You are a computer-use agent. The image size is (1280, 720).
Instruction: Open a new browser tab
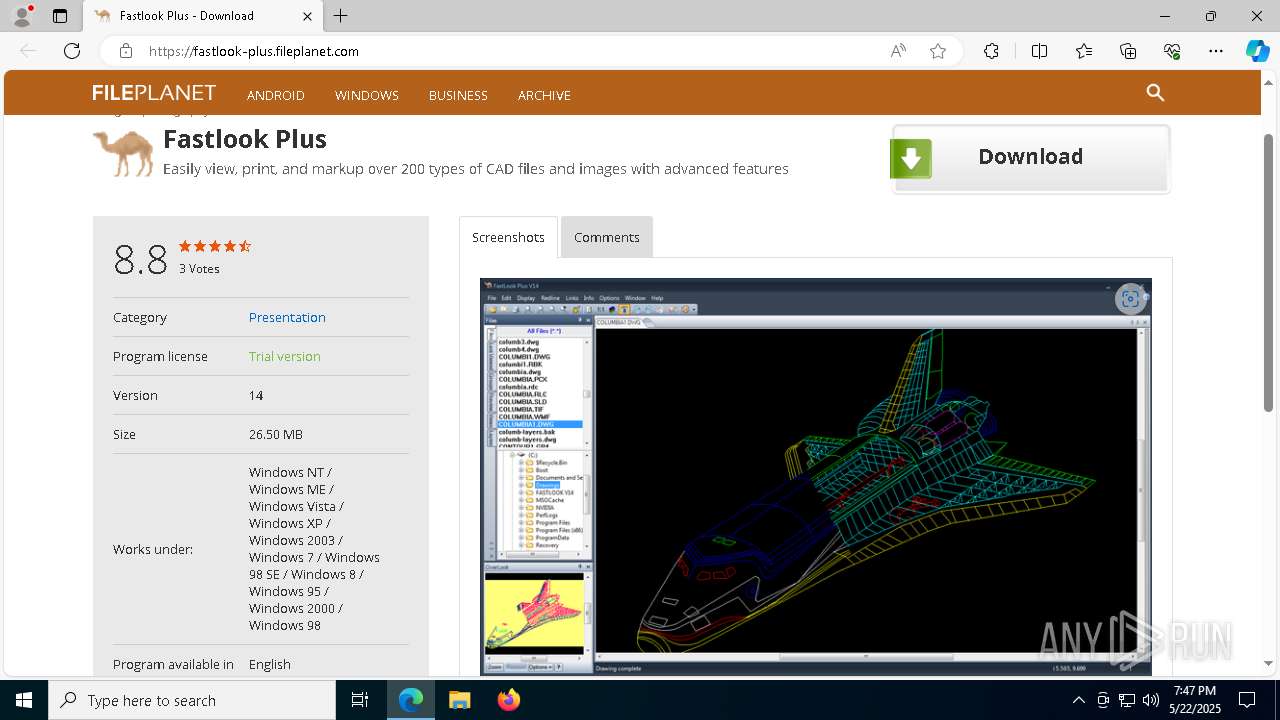tap(341, 16)
